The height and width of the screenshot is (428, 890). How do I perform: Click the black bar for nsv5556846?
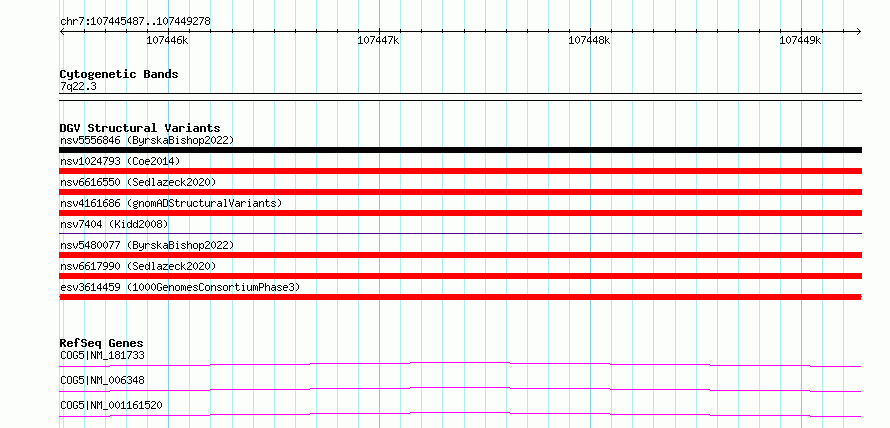click(460, 150)
